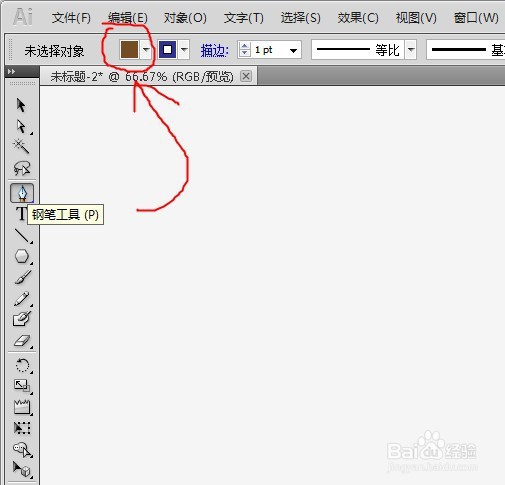
Task: Select the Paintbrush tool
Action: [22, 277]
